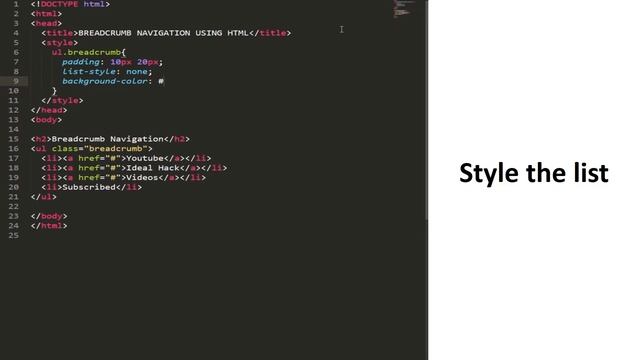Click the closing head tag
The image size is (640, 360).
[x=49, y=110]
